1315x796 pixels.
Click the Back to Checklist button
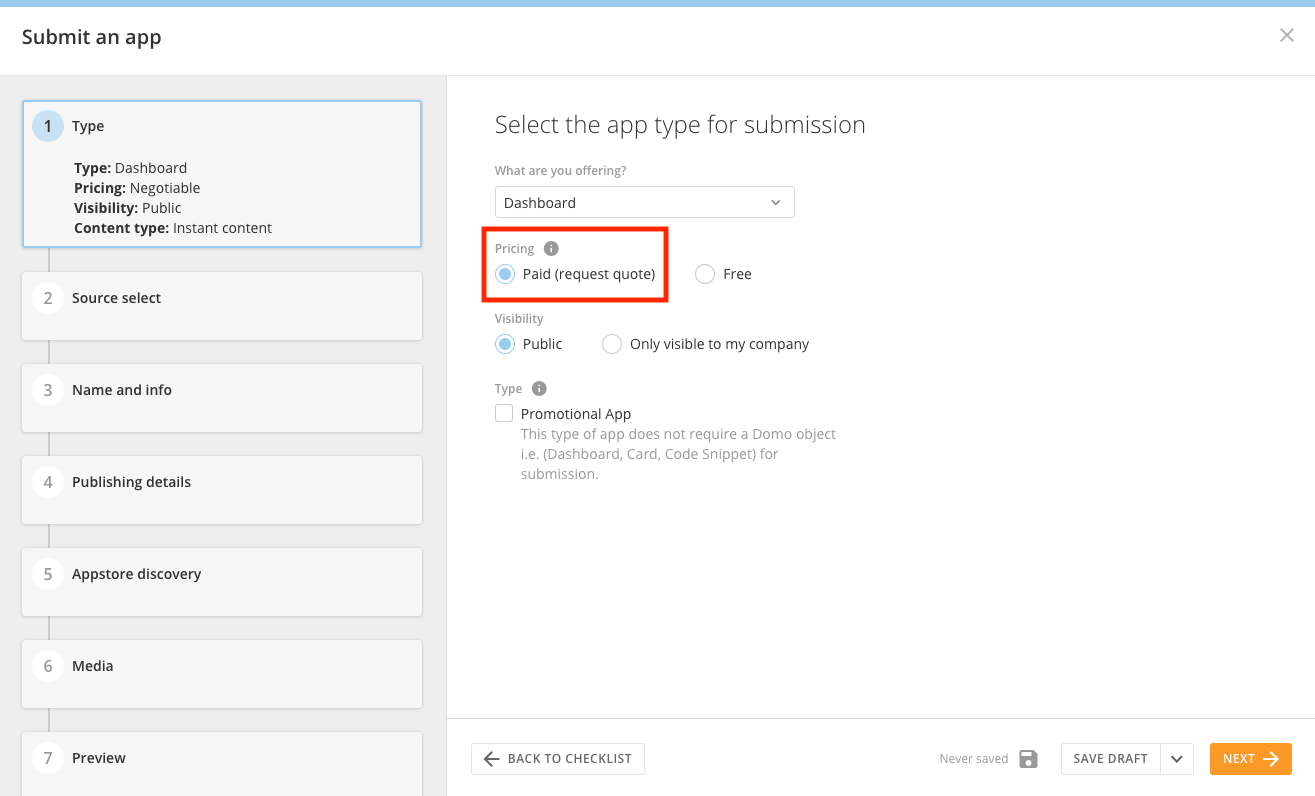(557, 759)
